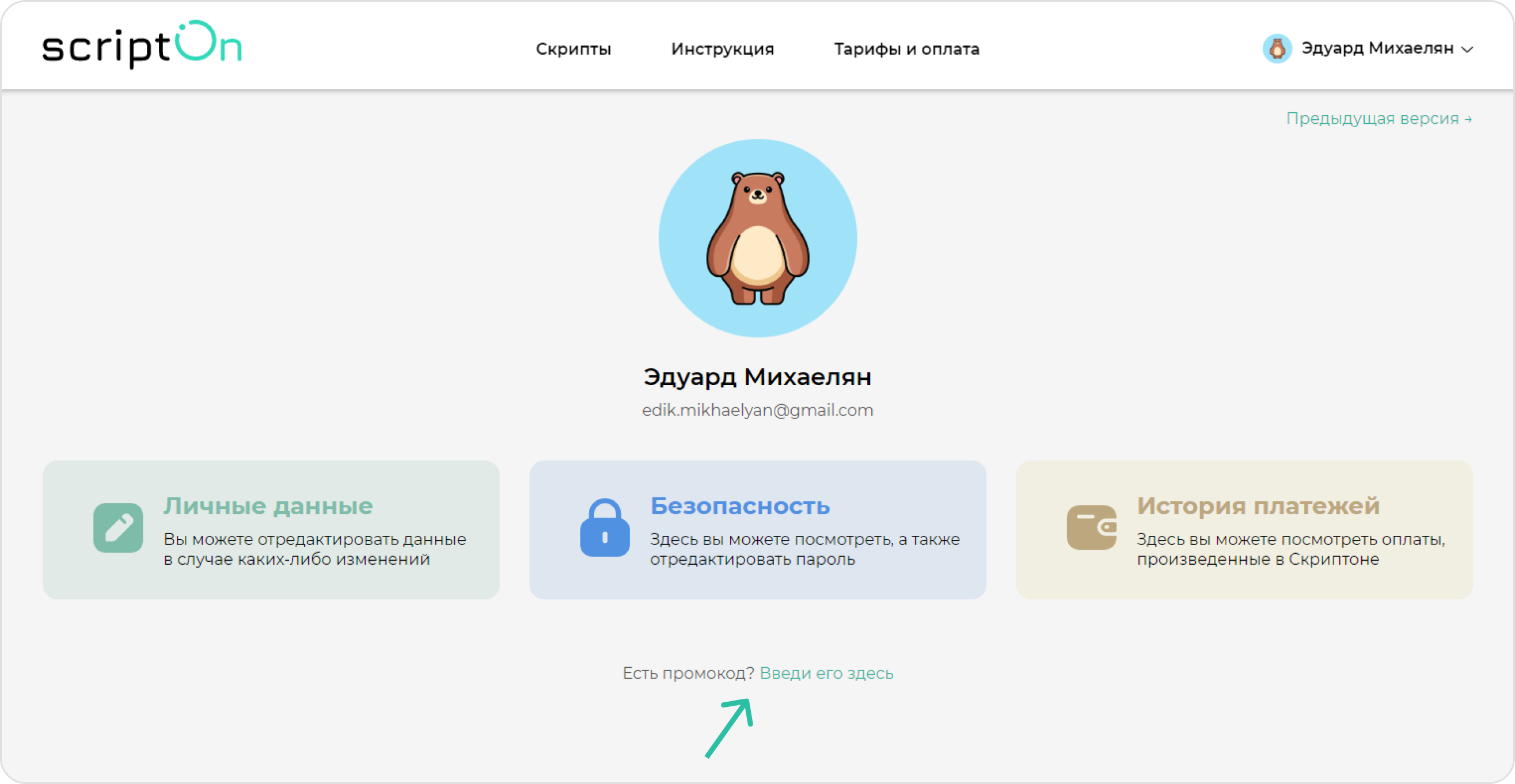Click the large bear profile picture
This screenshot has width=1515, height=784.
click(x=758, y=238)
